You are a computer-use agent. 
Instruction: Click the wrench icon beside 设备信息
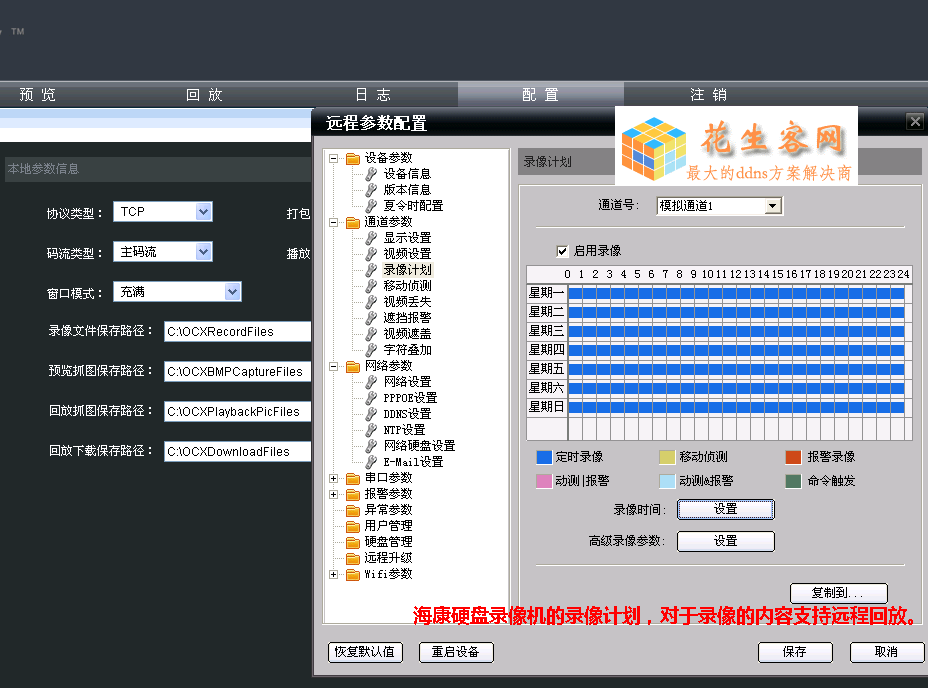(371, 174)
